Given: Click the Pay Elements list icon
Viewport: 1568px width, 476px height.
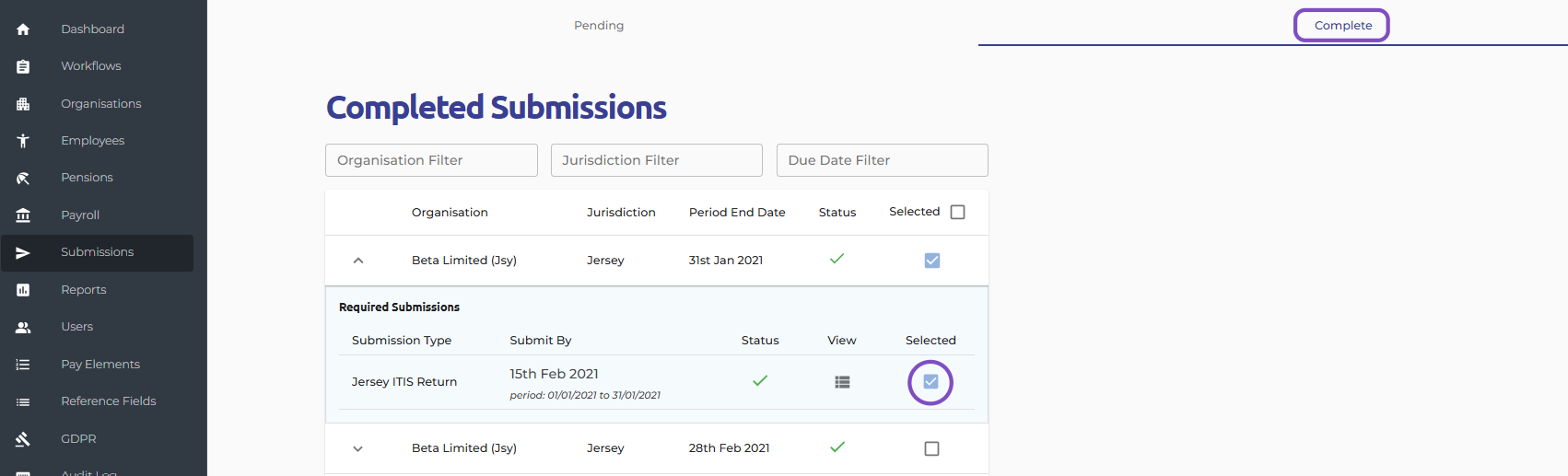Looking at the screenshot, I should 23,365.
